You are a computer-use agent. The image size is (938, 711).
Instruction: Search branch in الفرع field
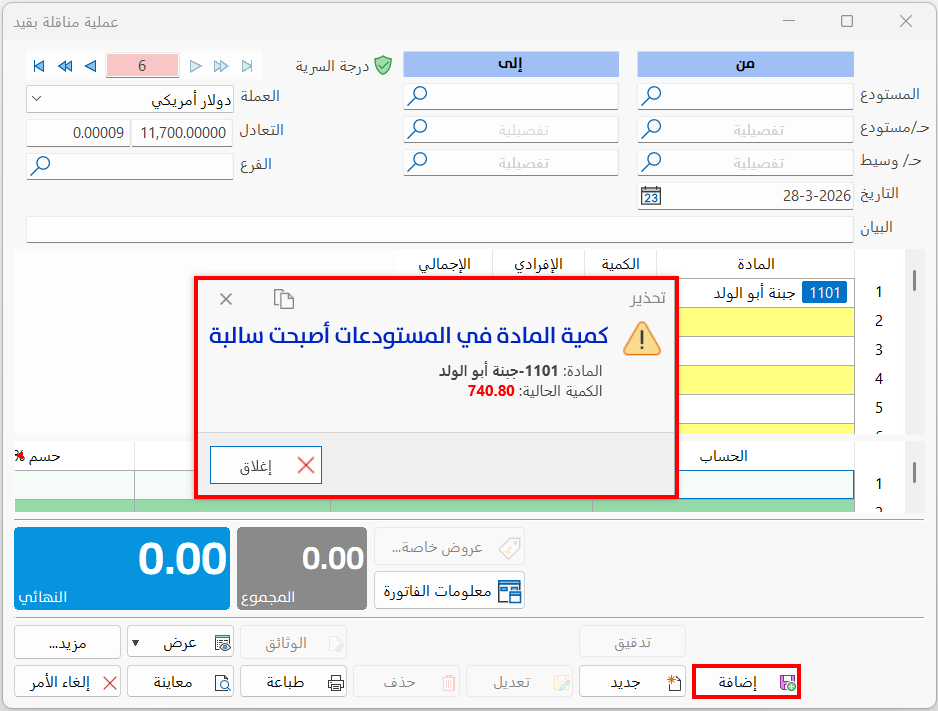point(41,166)
